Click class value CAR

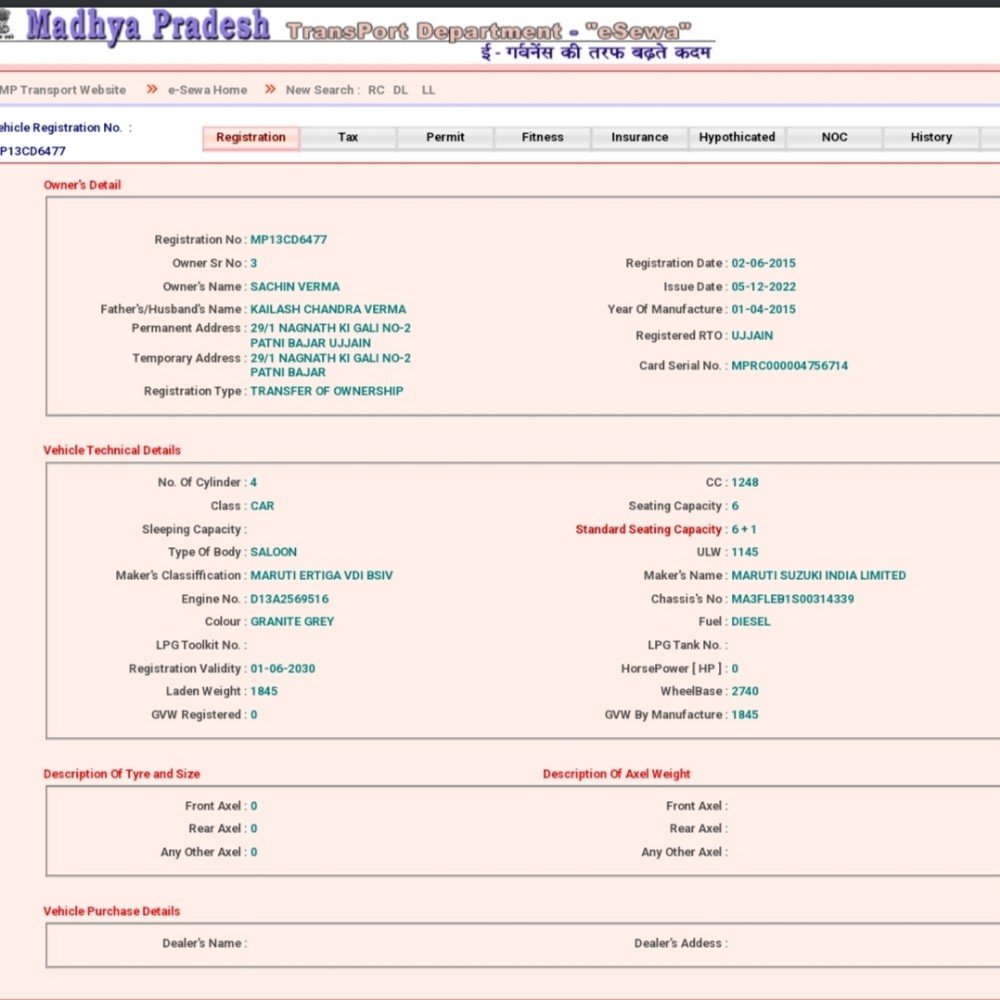(x=262, y=506)
